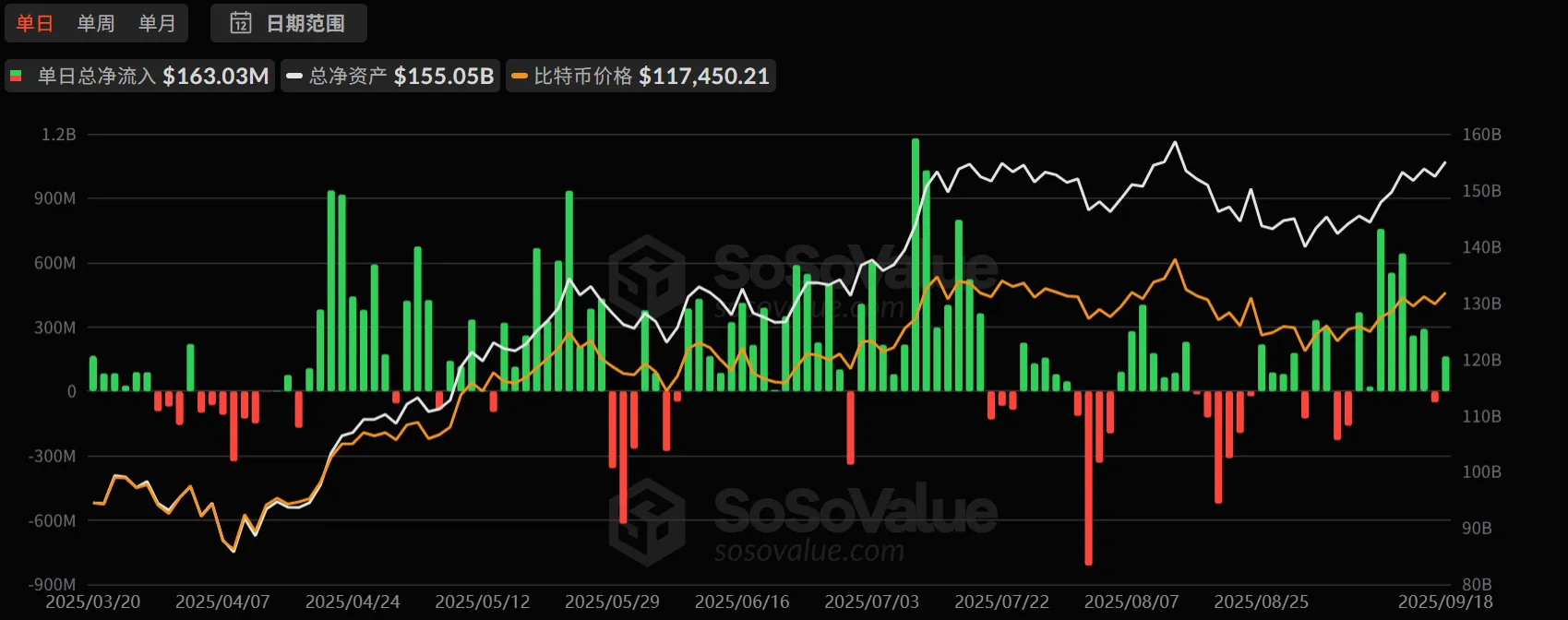Open the 日期范围 date range picker
The image size is (1568, 620).
305,23
